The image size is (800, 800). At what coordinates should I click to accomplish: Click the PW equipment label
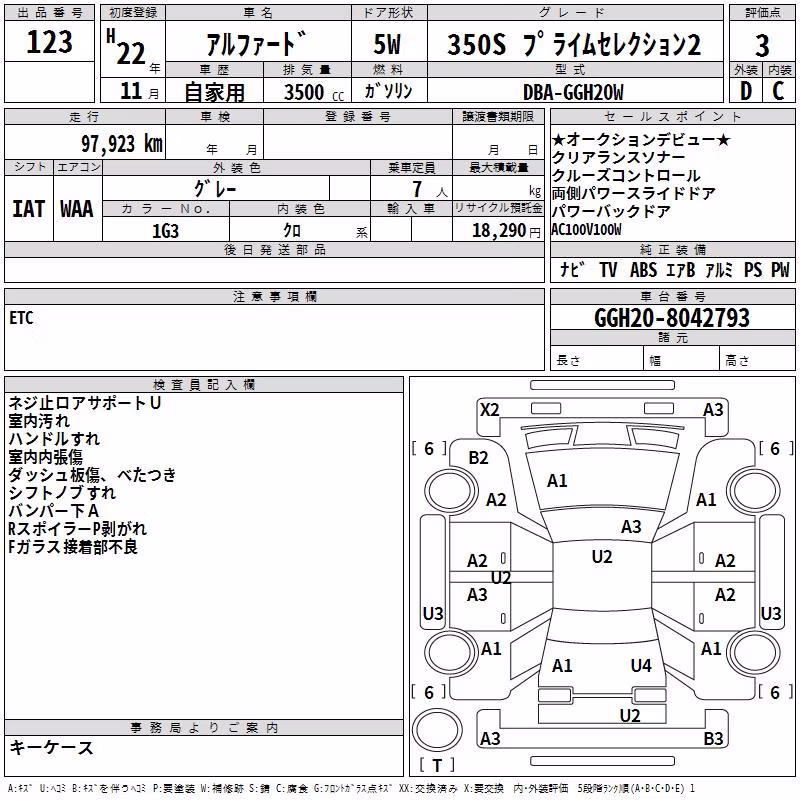coord(780,269)
